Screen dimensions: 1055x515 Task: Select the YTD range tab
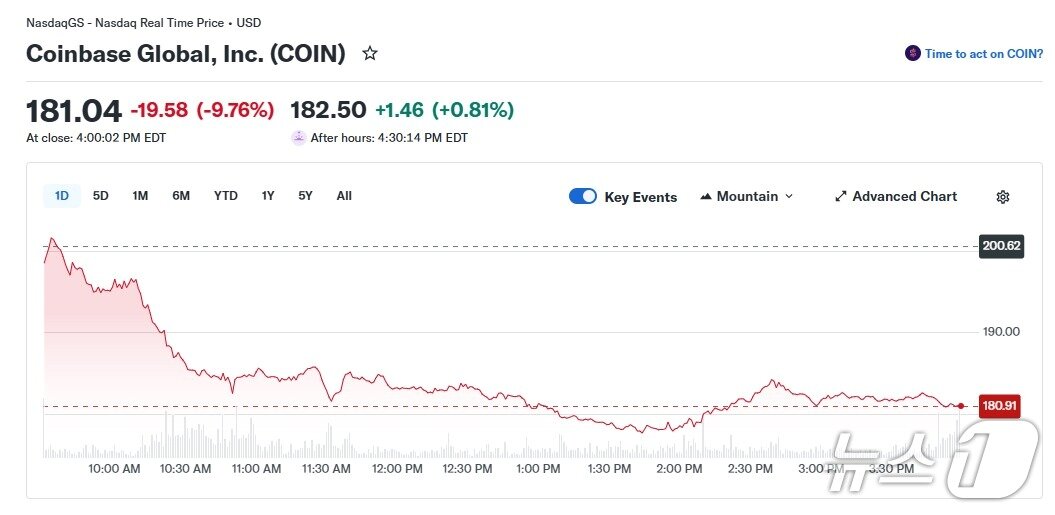point(226,196)
